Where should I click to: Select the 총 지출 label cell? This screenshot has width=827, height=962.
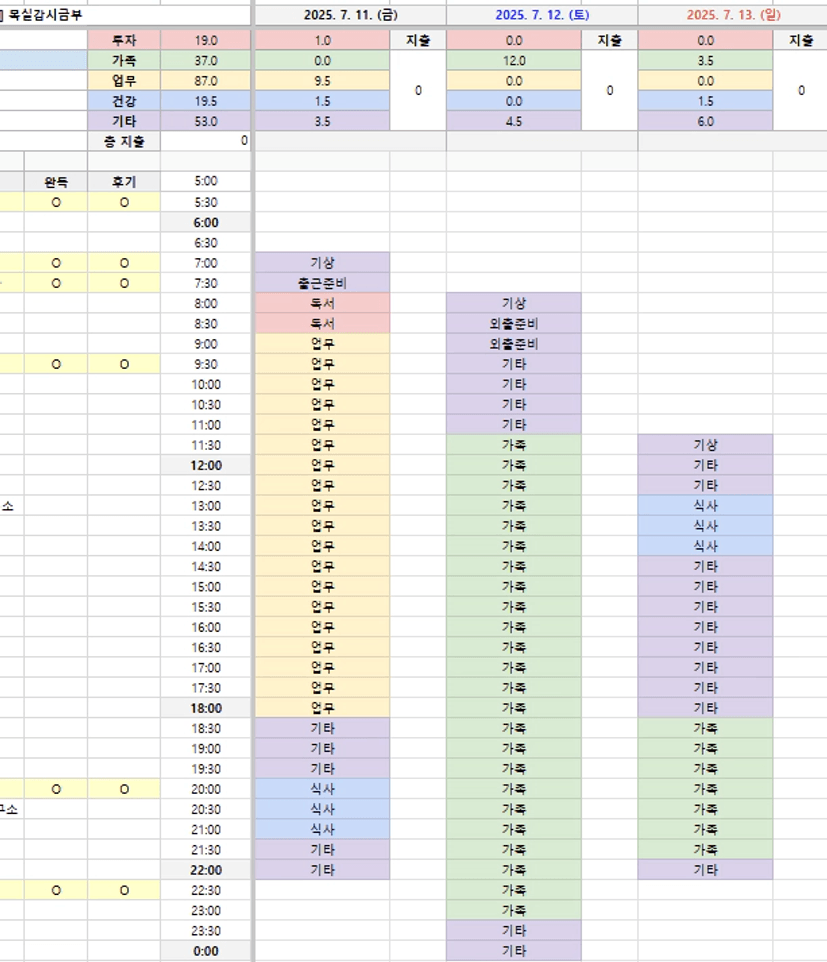[x=124, y=142]
